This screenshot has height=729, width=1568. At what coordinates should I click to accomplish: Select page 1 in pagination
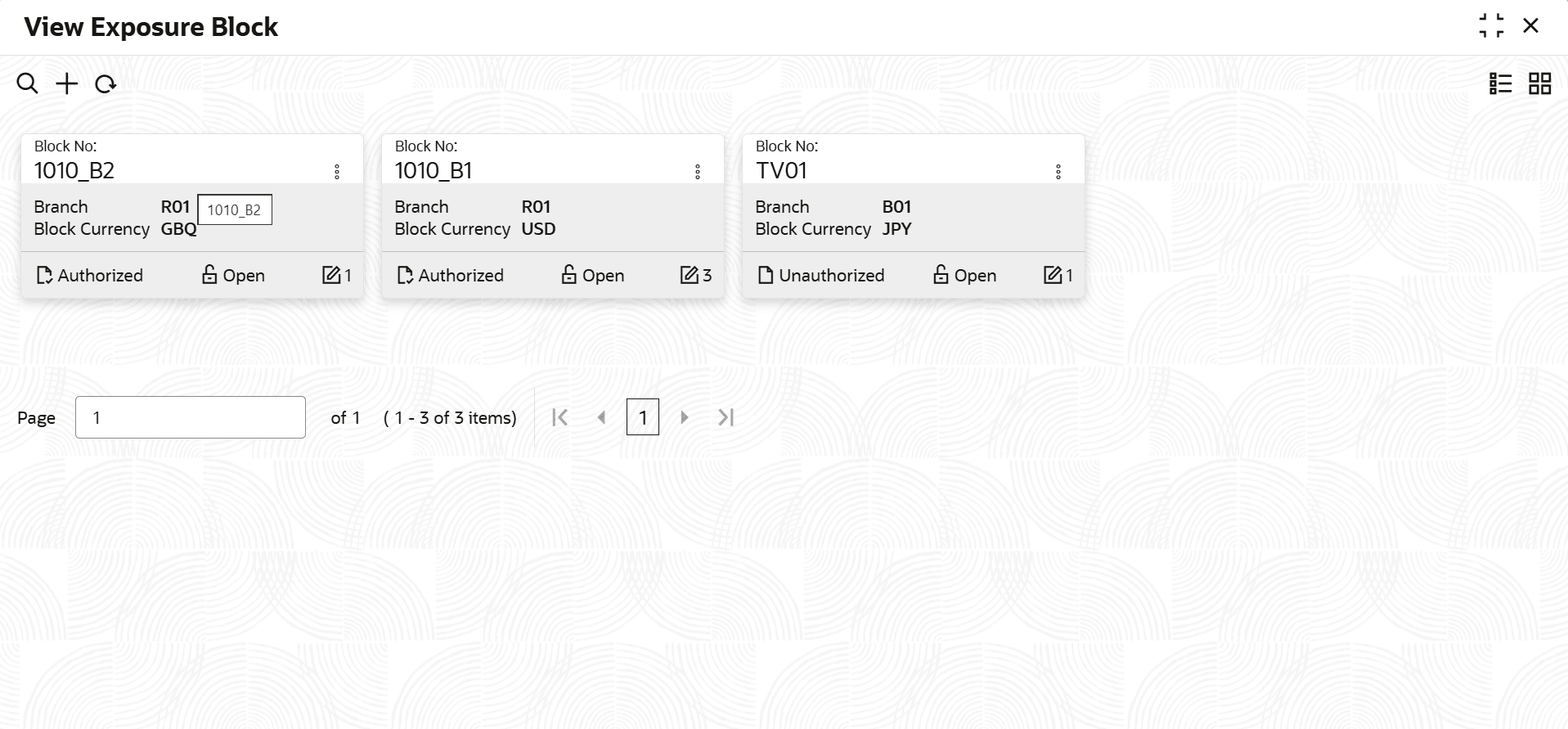(643, 418)
